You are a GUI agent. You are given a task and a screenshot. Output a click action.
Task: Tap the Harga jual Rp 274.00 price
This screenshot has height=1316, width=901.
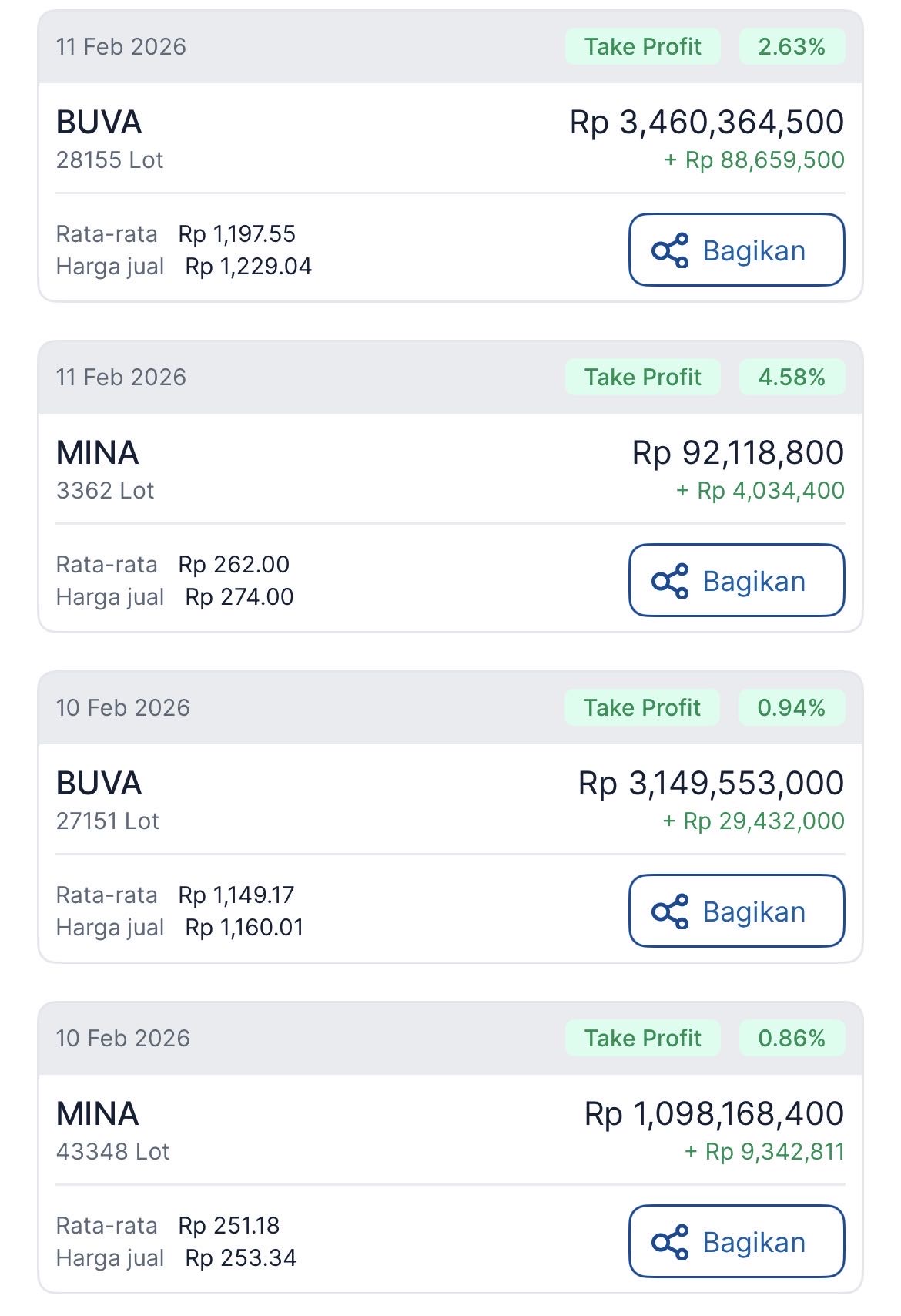239,597
